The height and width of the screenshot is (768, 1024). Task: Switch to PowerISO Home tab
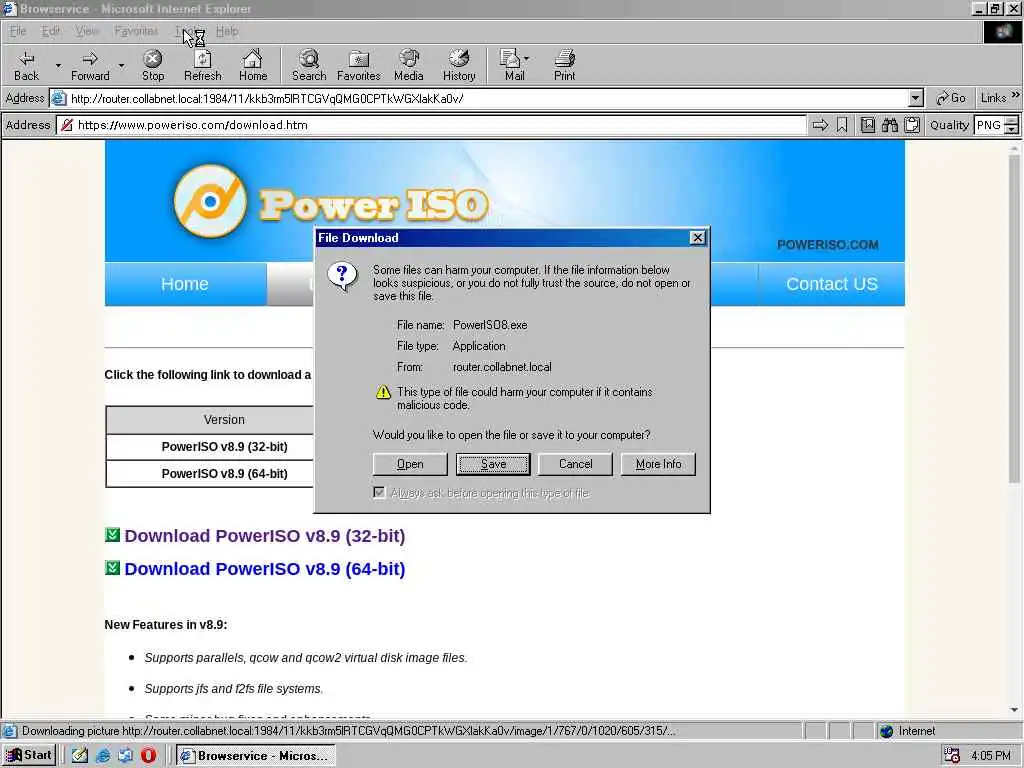tap(185, 284)
